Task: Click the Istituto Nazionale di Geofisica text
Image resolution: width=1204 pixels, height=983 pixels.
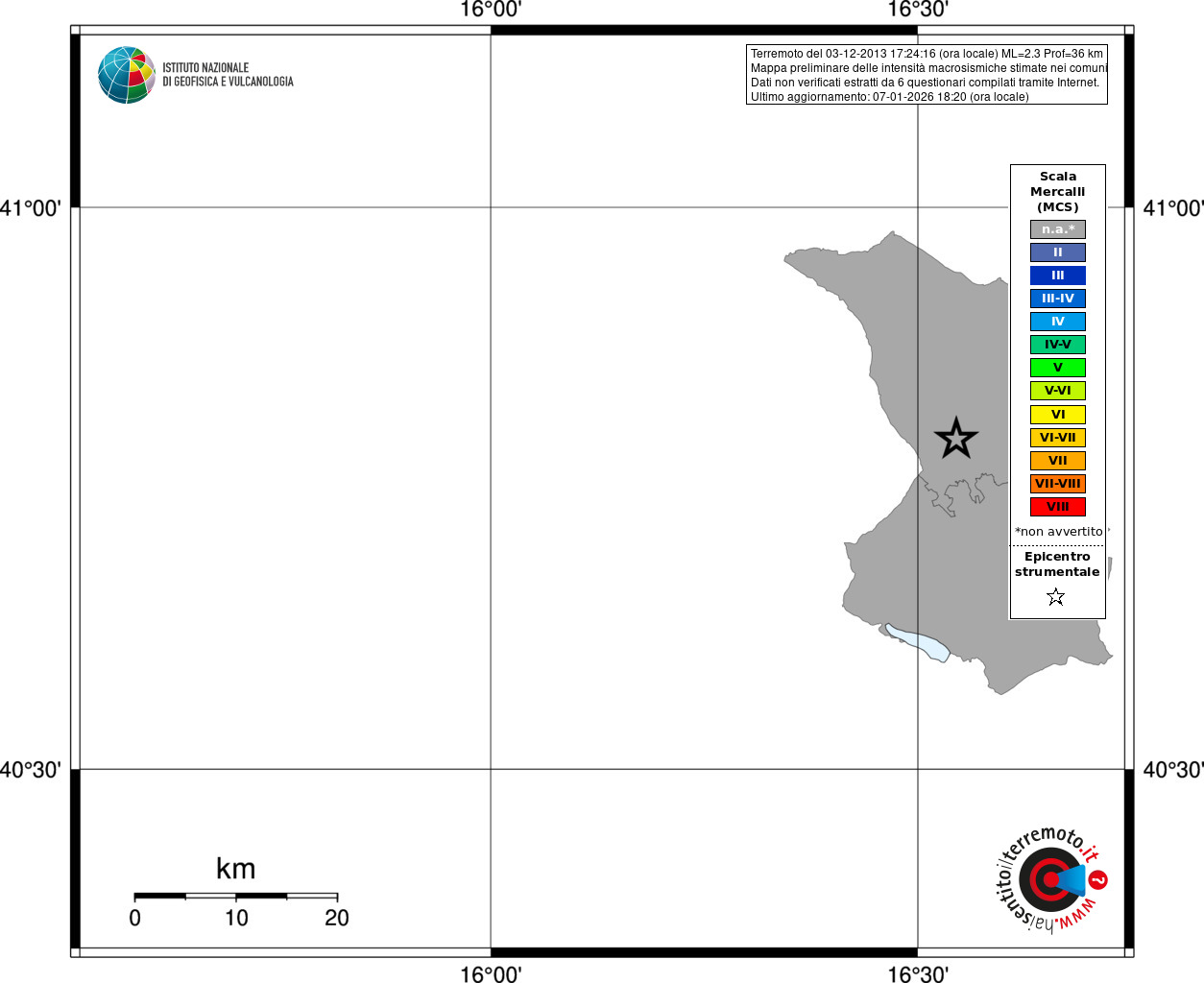Action: (228, 75)
